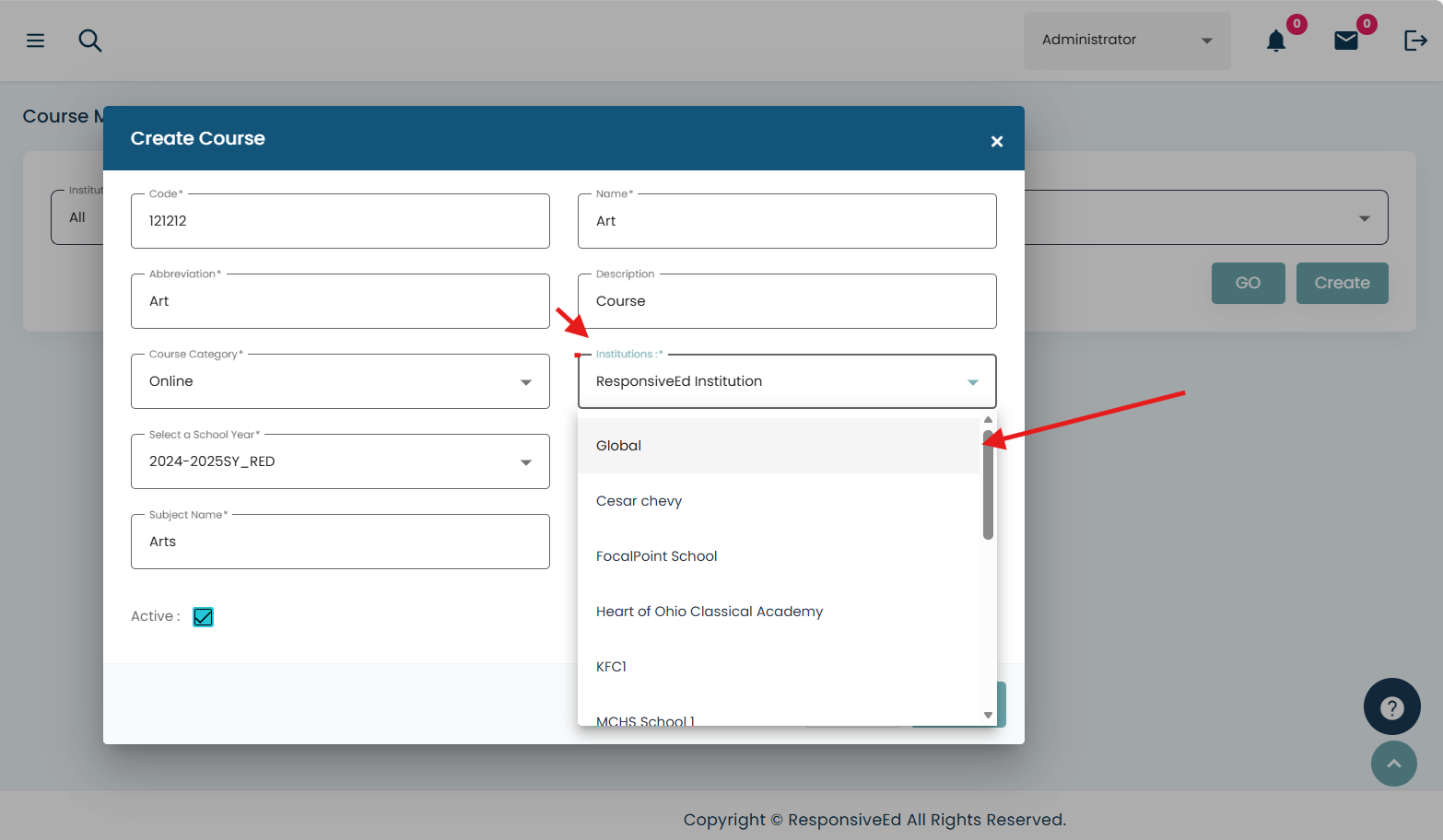The image size is (1443, 840).
Task: Click the search magnifier icon
Action: click(x=89, y=41)
